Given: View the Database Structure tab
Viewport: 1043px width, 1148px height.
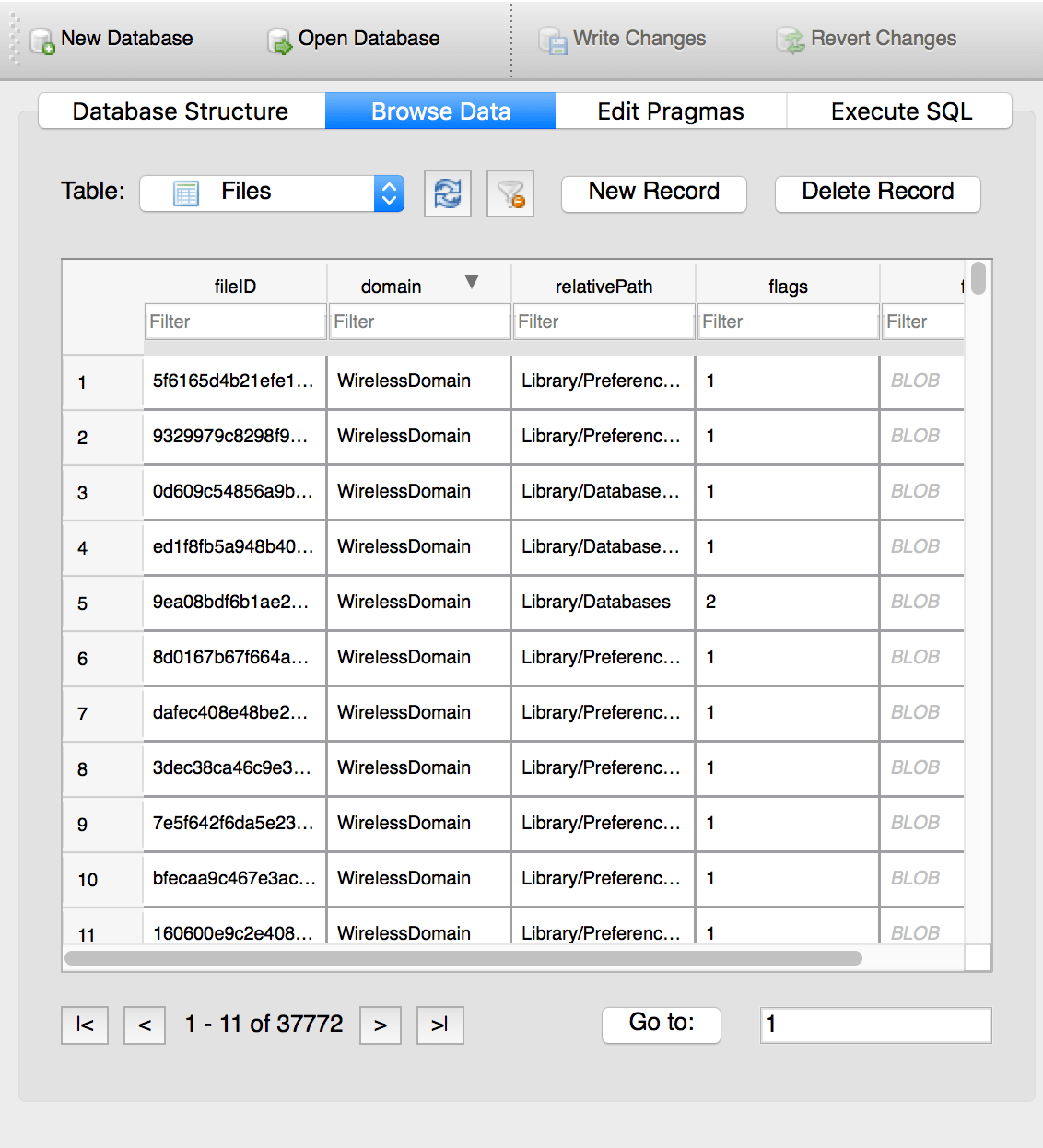Looking at the screenshot, I should coord(181,111).
